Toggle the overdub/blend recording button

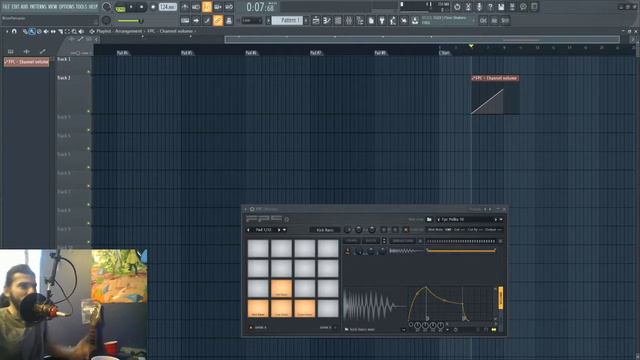click(x=218, y=7)
